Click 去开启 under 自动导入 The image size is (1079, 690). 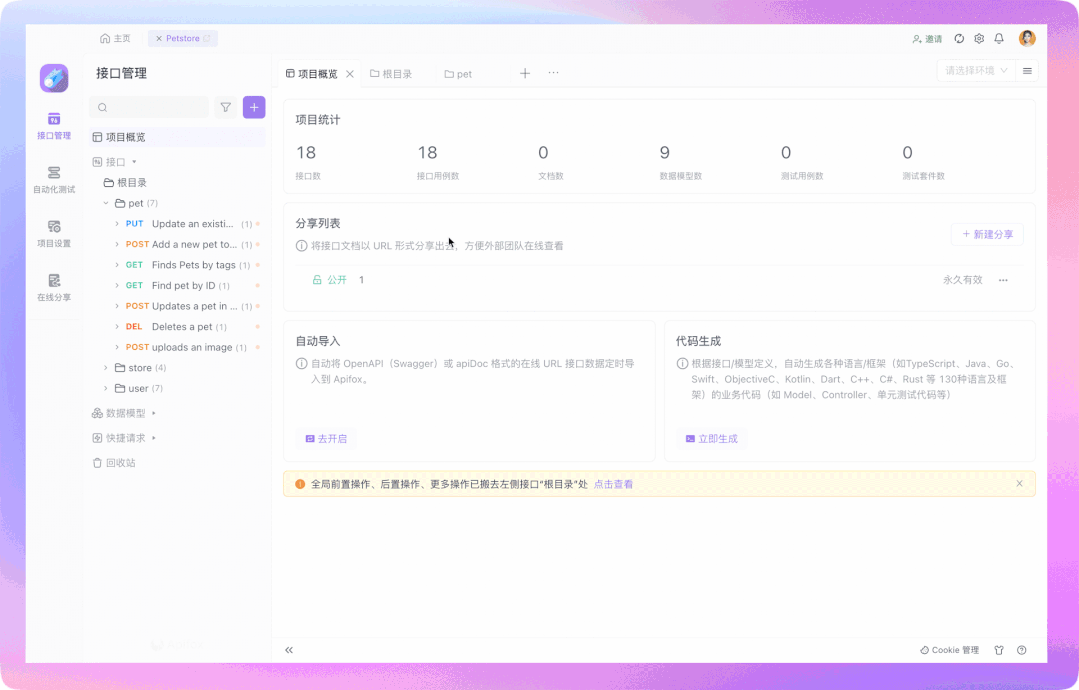[x=328, y=438]
